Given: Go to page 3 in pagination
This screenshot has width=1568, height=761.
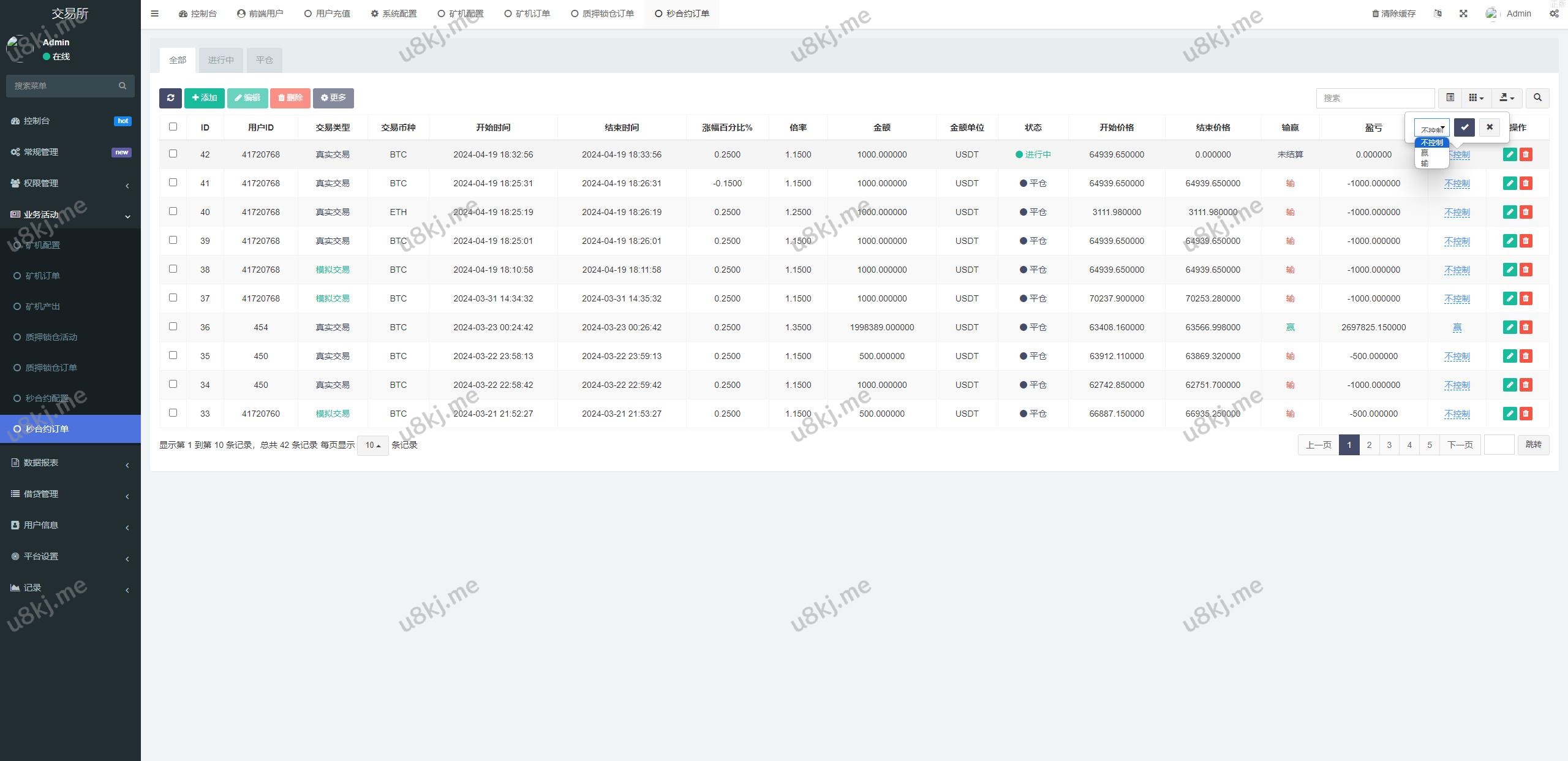Looking at the screenshot, I should pos(1389,445).
